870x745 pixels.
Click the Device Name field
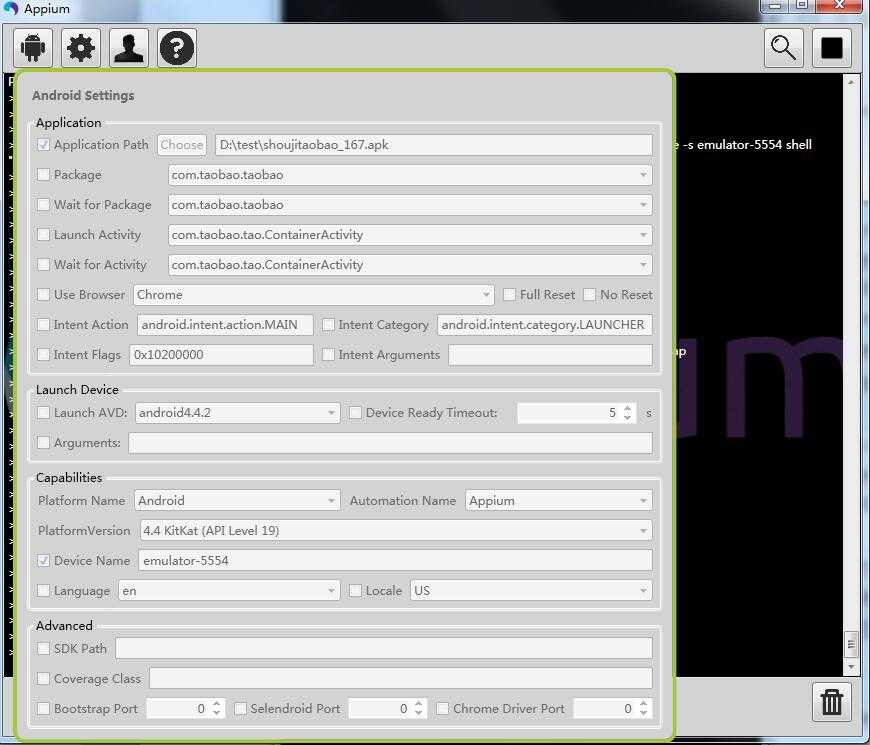pyautogui.click(x=396, y=561)
